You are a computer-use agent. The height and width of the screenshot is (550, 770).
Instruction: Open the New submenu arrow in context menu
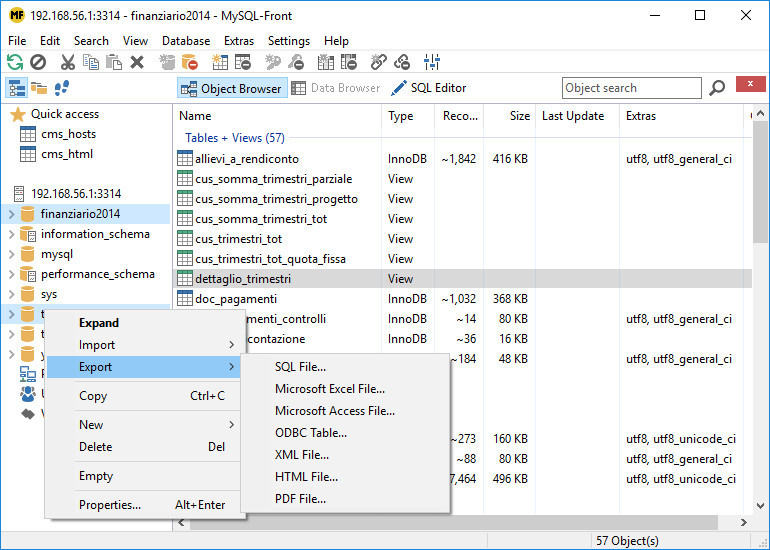(231, 424)
